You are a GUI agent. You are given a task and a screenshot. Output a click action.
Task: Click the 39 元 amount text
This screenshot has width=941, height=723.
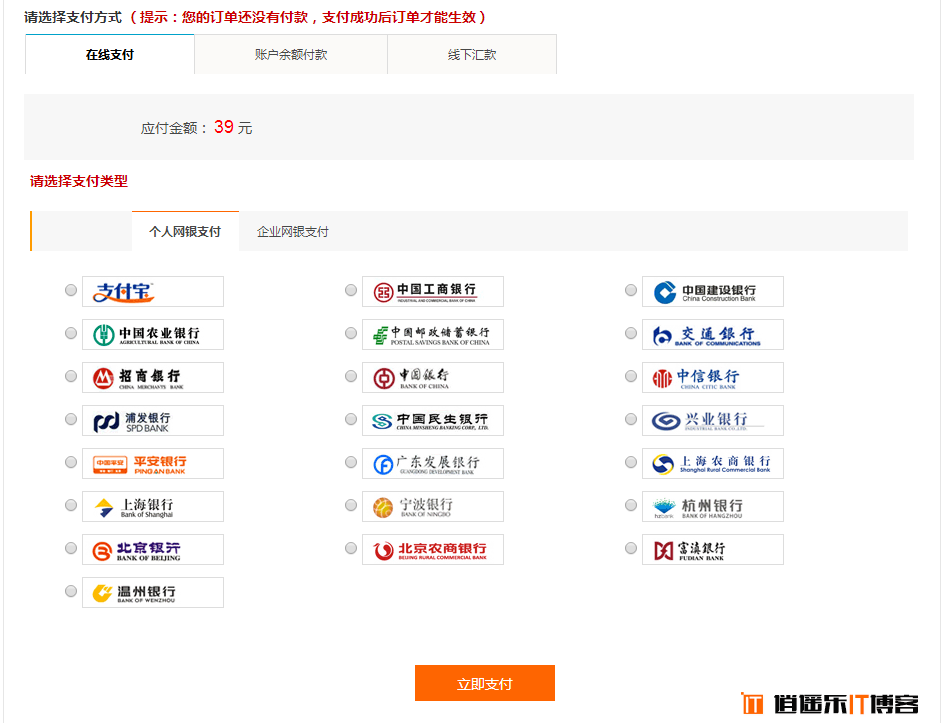coord(233,127)
